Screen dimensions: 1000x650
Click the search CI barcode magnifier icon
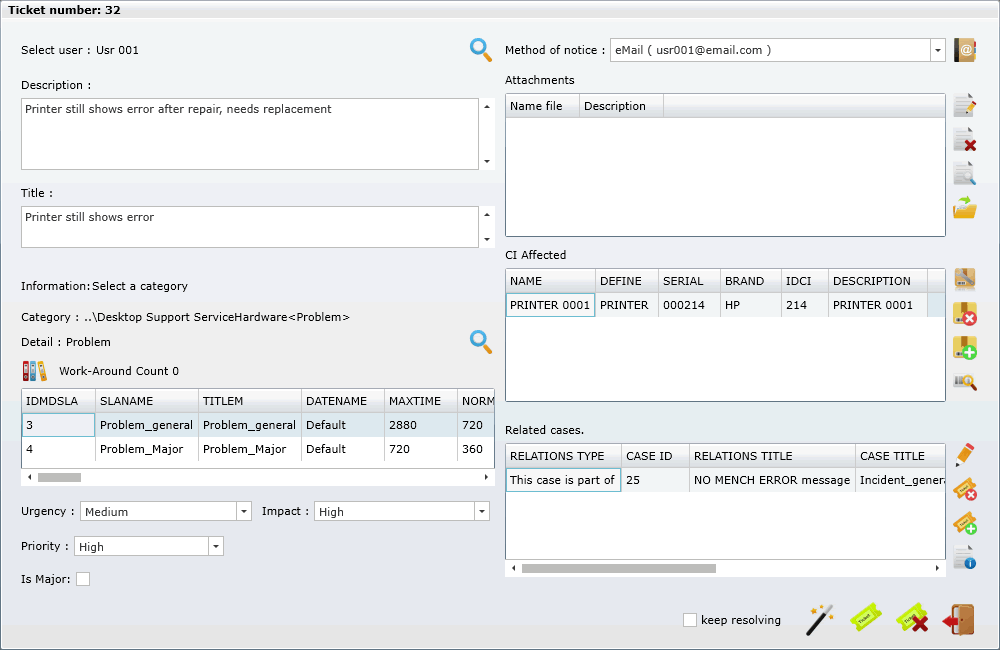tap(965, 382)
